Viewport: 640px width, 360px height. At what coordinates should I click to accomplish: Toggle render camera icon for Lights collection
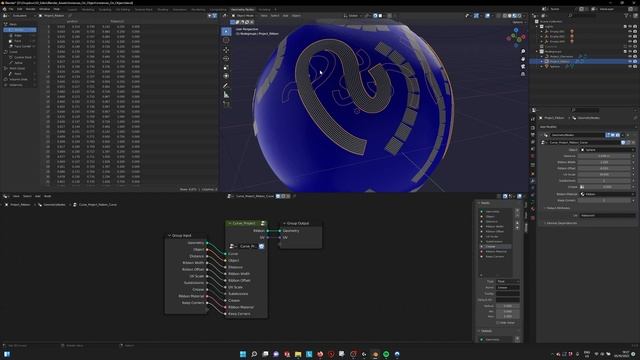[x=635, y=27]
